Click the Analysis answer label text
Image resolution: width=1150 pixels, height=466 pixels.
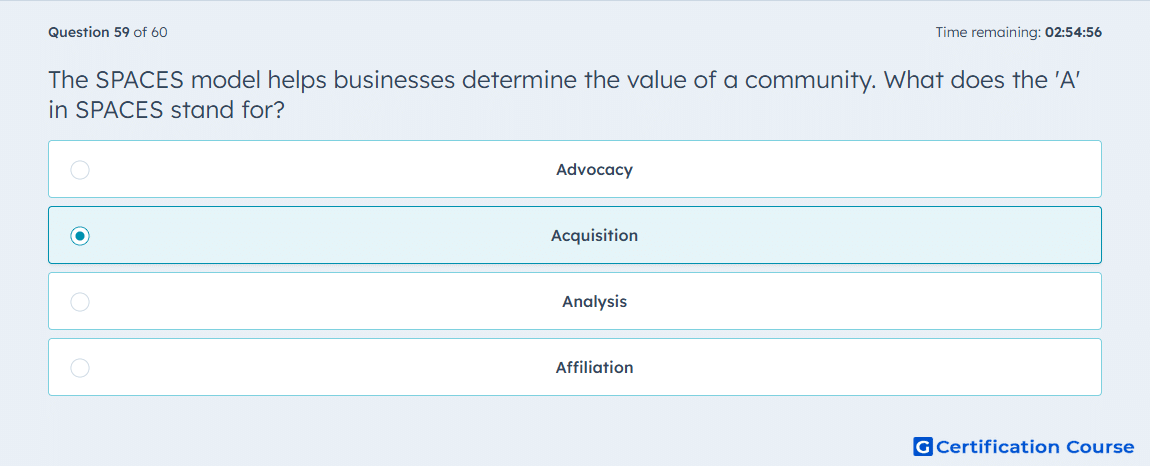tap(594, 302)
